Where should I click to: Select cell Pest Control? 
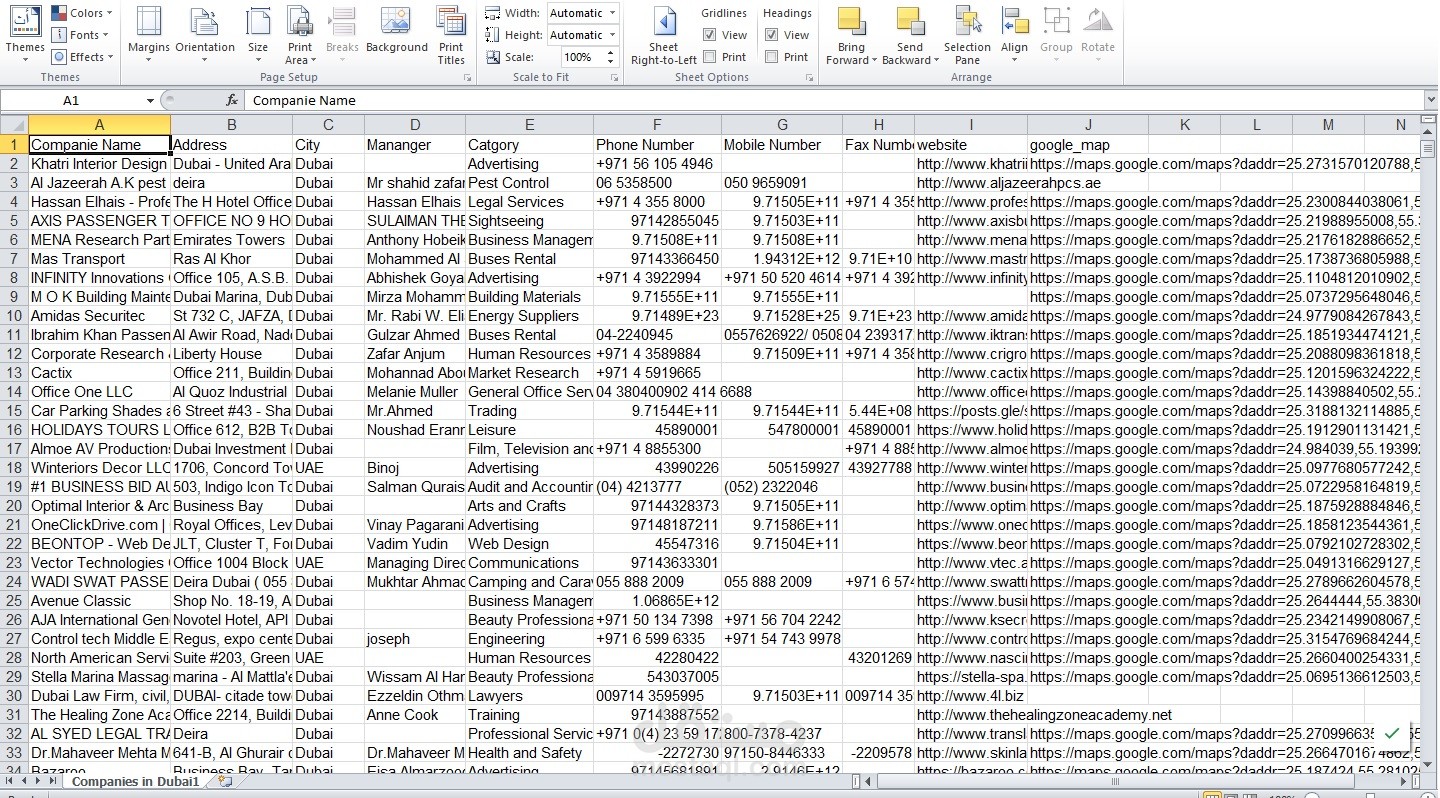point(530,183)
